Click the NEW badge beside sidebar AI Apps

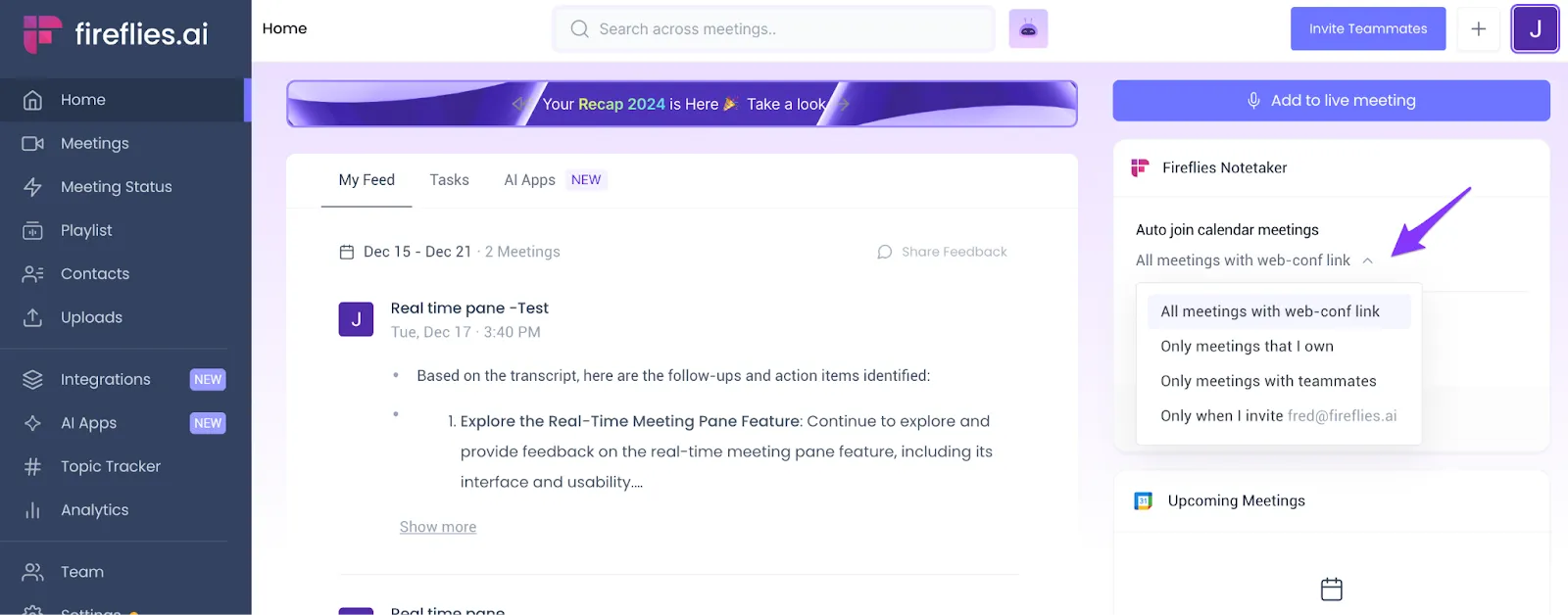pos(208,423)
